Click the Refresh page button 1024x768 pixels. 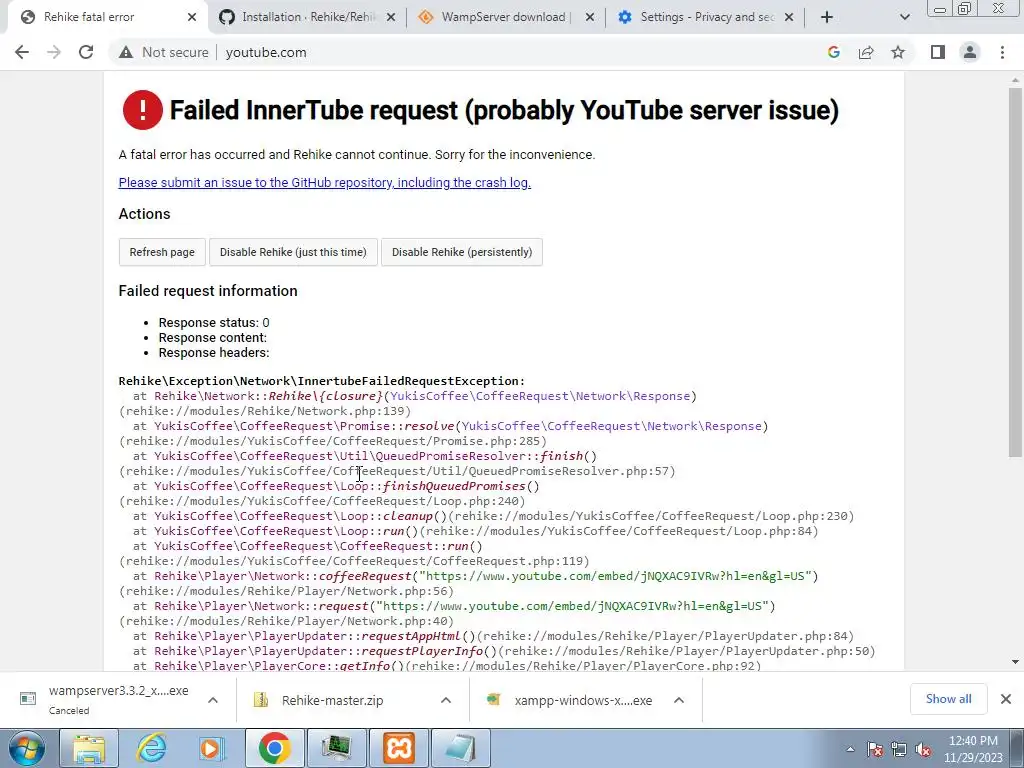coord(162,252)
